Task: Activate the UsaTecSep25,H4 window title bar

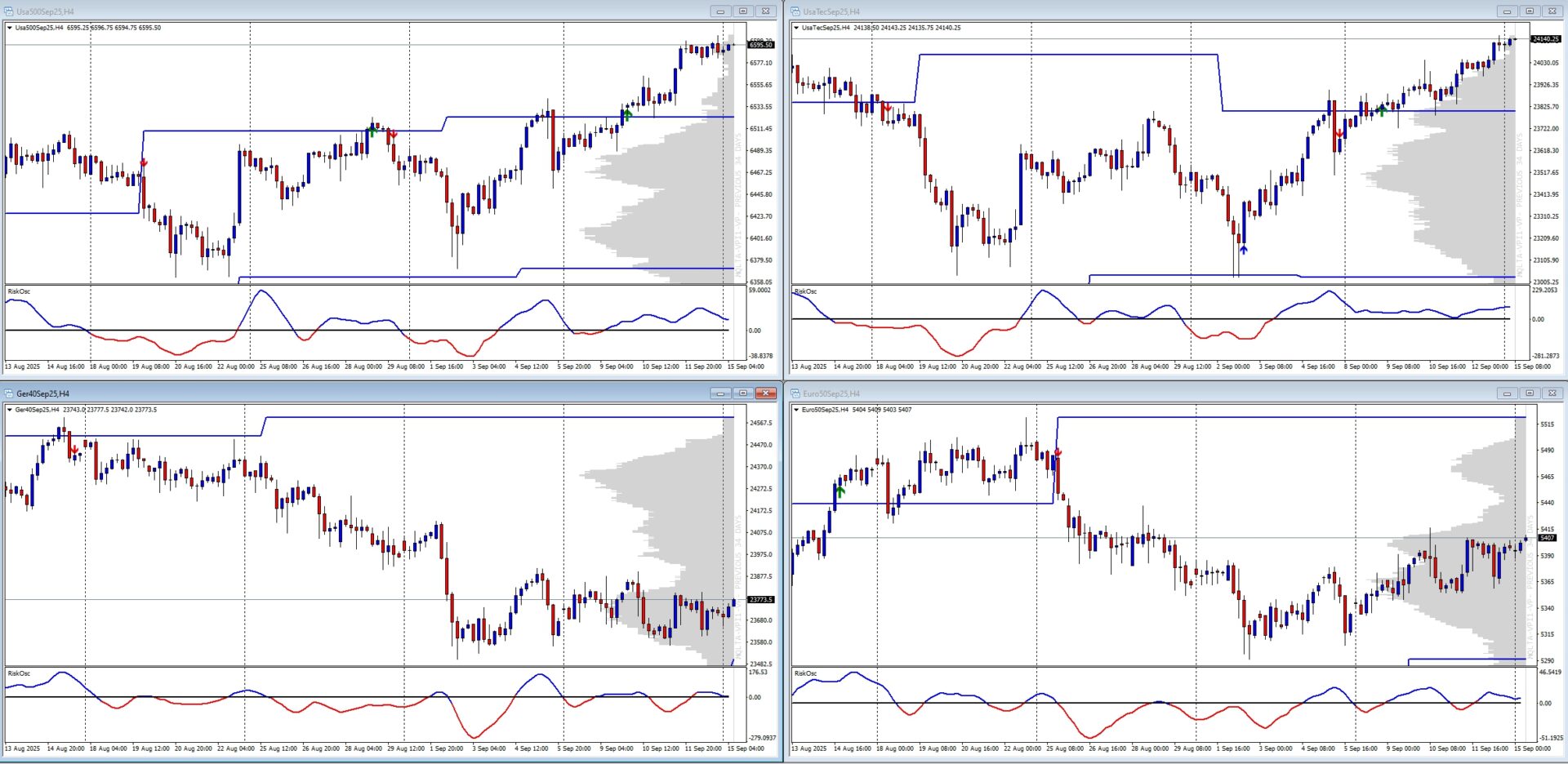Action: click(x=1143, y=11)
